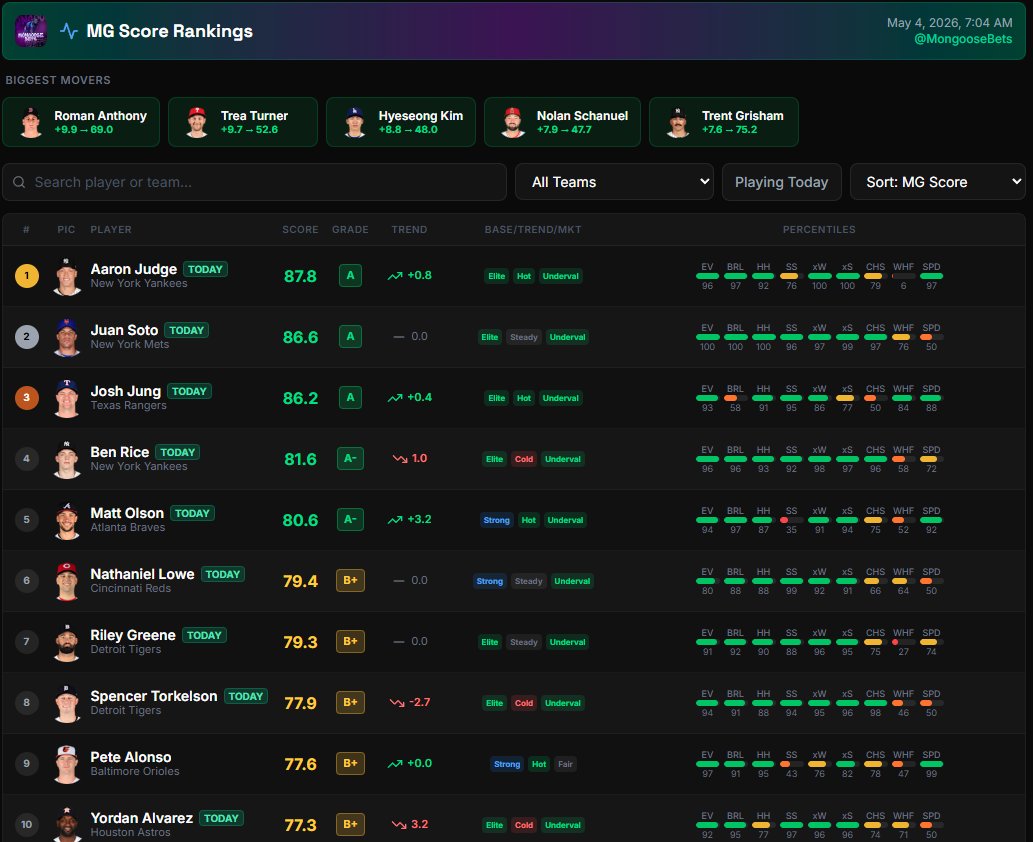Click the PLAYER column header

[x=111, y=229]
